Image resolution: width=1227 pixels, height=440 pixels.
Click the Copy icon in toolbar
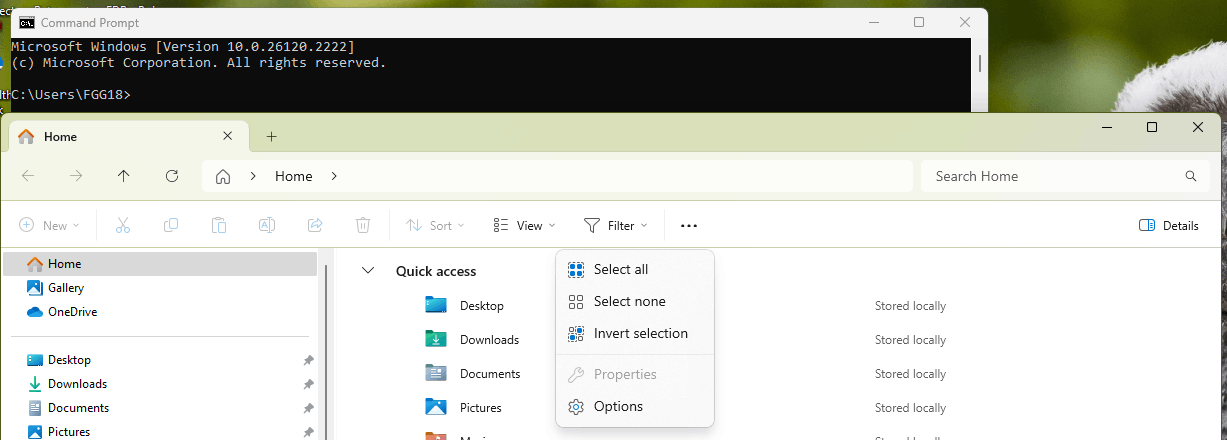pyautogui.click(x=171, y=226)
